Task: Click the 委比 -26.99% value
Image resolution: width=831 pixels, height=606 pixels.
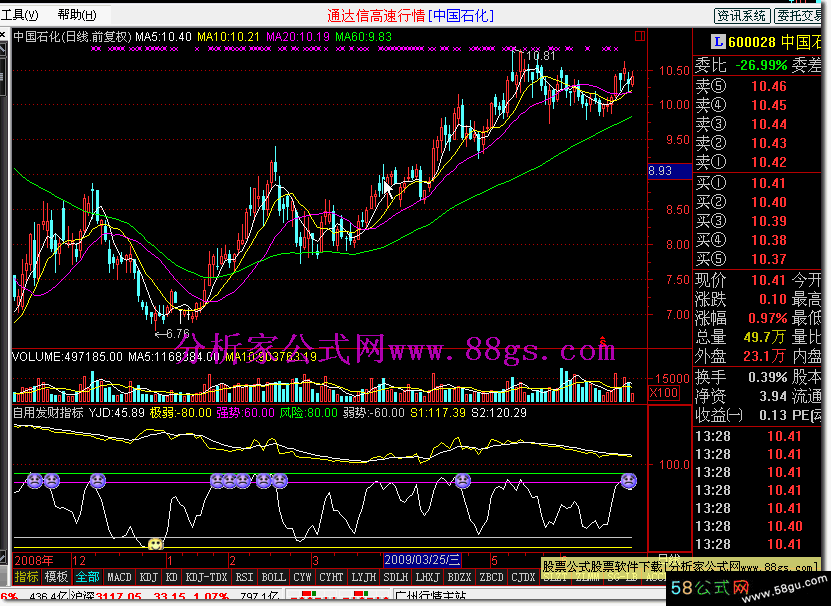Action: tap(761, 66)
